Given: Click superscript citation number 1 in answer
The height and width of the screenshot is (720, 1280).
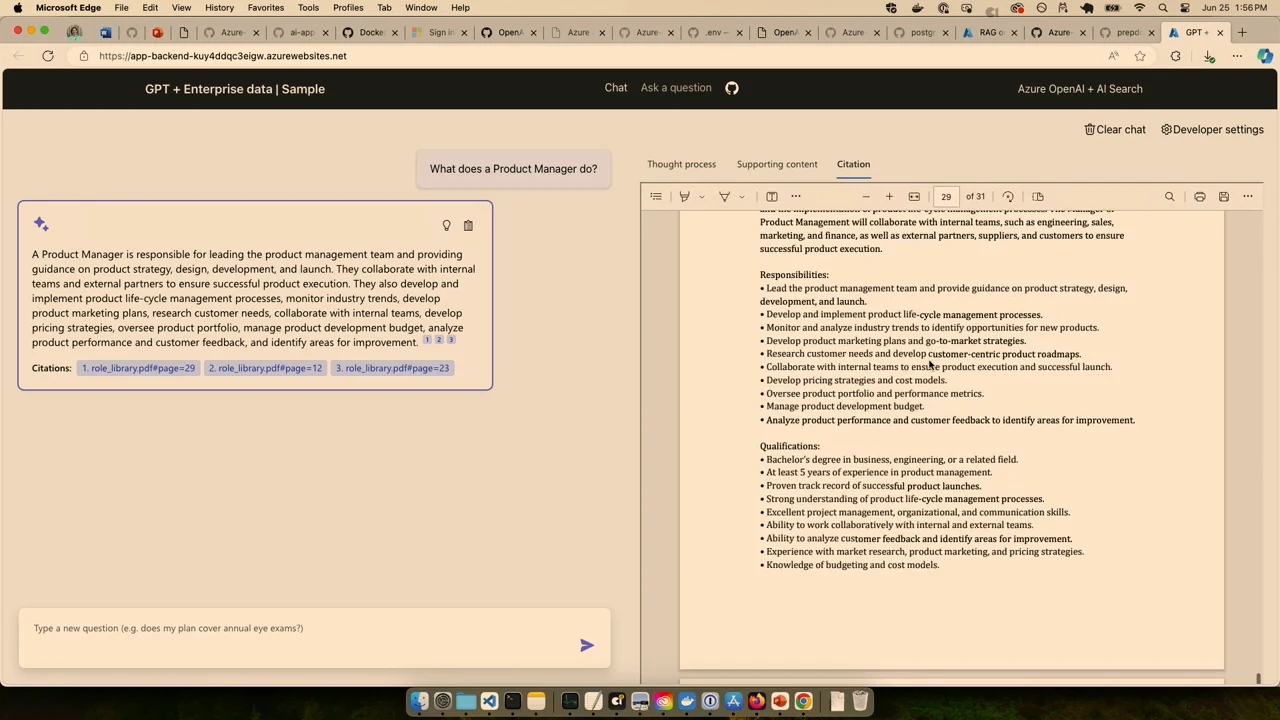Looking at the screenshot, I should tap(427, 340).
